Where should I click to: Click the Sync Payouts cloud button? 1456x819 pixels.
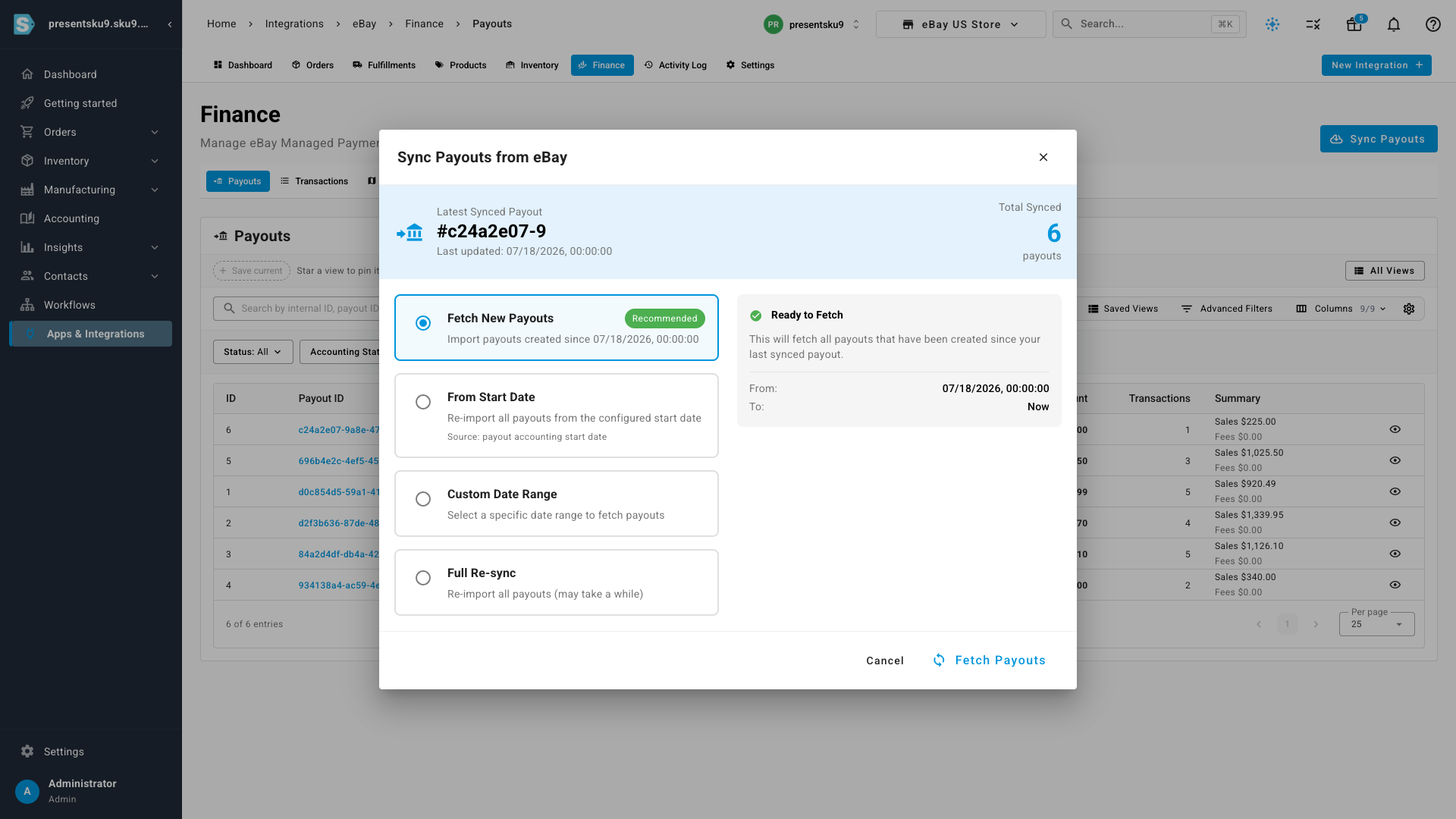click(1379, 139)
